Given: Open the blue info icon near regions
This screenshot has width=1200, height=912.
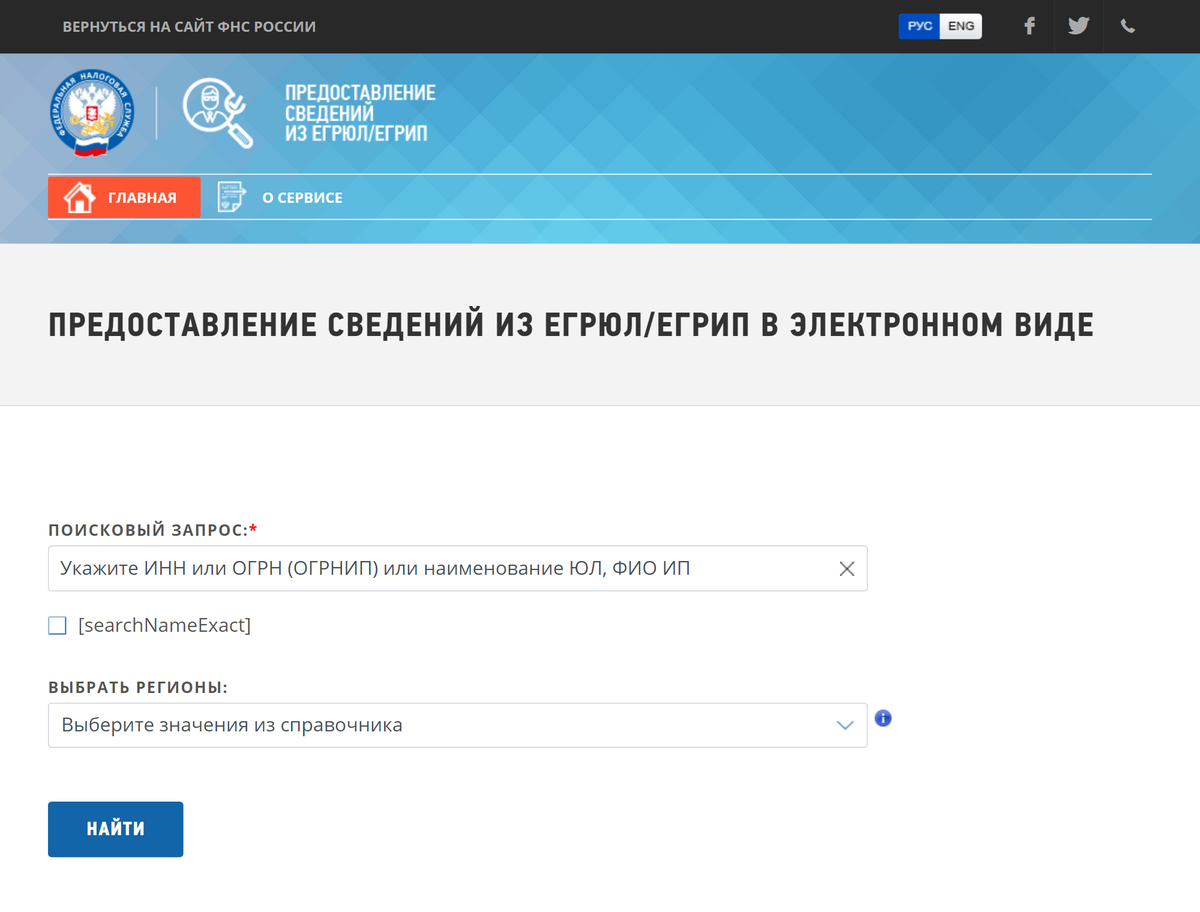Looking at the screenshot, I should click(x=883, y=718).
